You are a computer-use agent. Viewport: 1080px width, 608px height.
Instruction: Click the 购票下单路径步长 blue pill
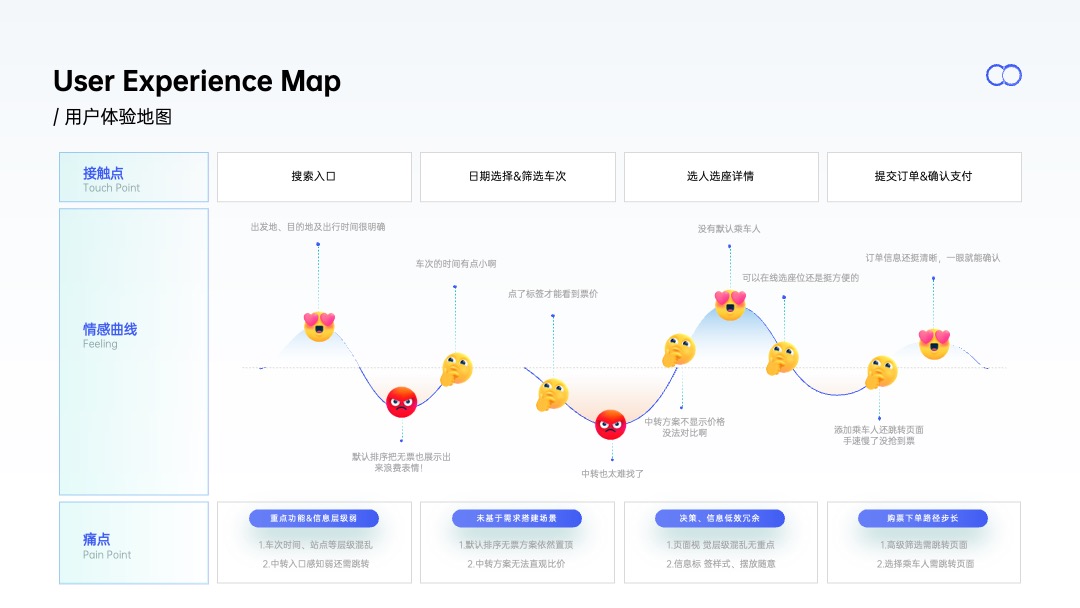pos(923,518)
